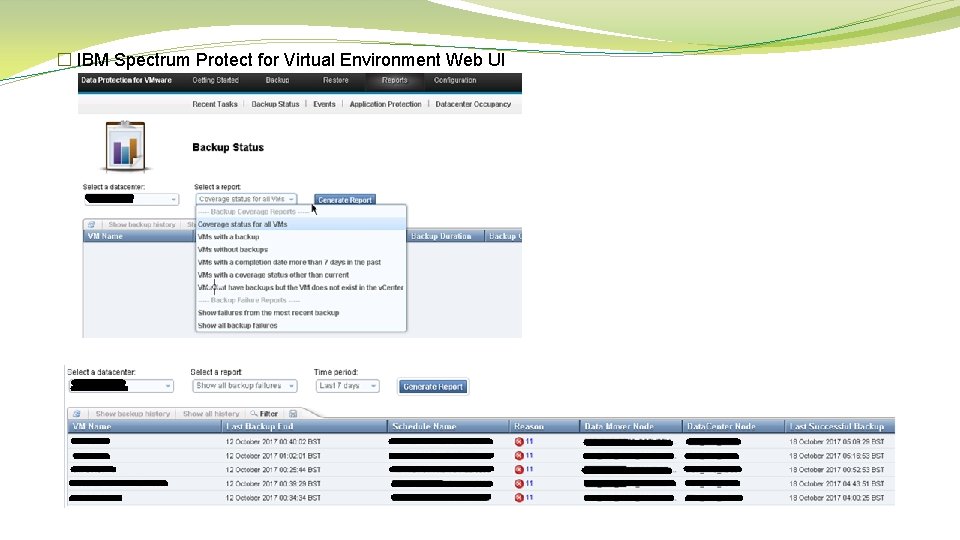Click the filter magnifier icon in lower toolbar
This screenshot has width=960, height=540.
(x=254, y=414)
